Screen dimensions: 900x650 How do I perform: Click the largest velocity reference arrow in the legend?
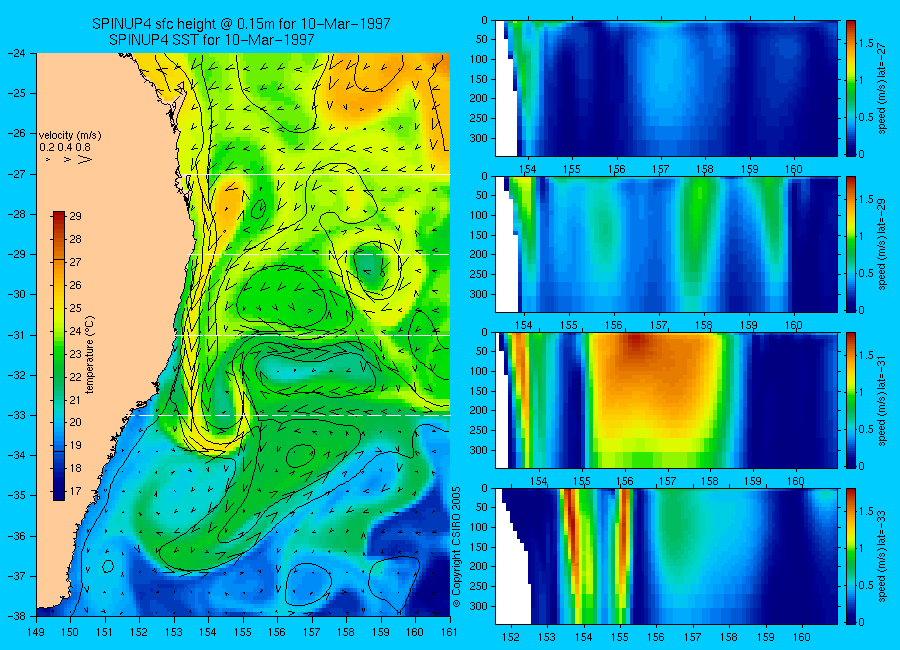(x=85, y=159)
